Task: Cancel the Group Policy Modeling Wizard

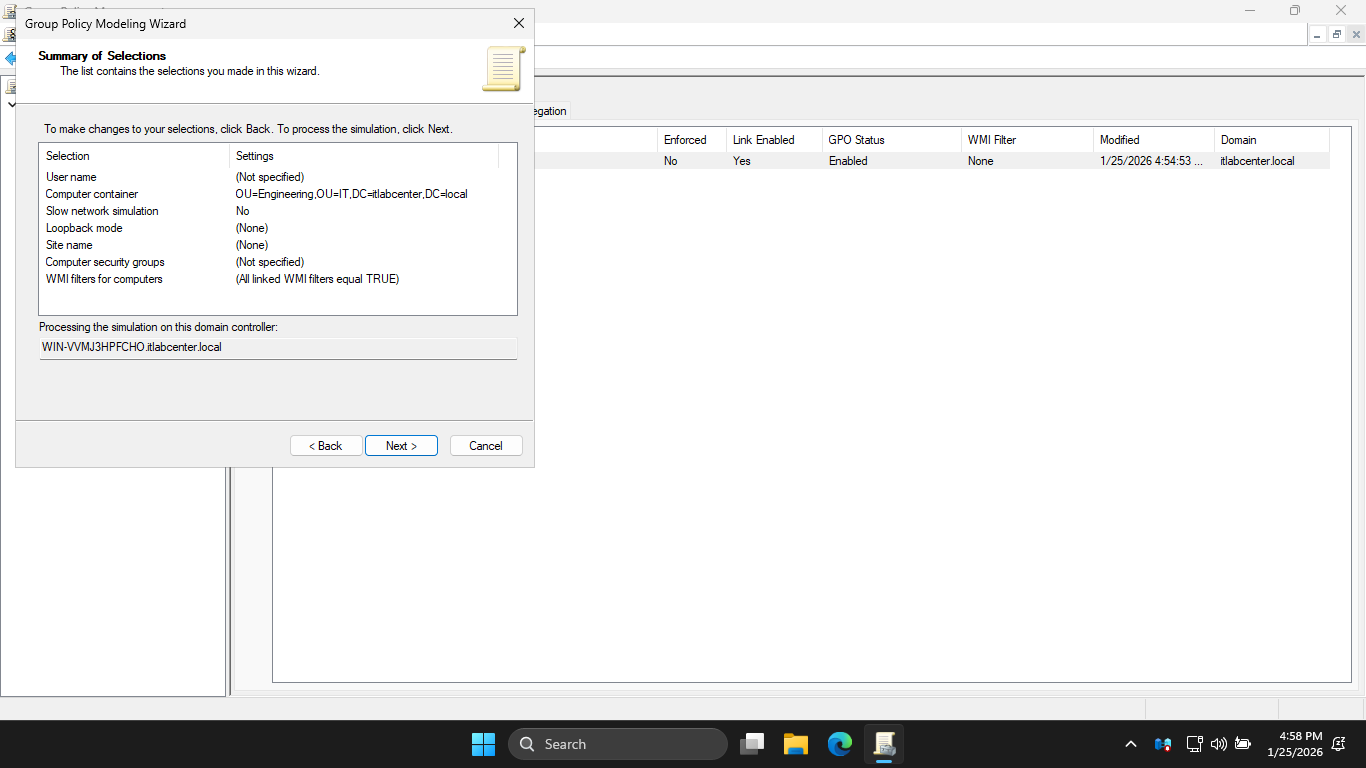Action: (486, 446)
